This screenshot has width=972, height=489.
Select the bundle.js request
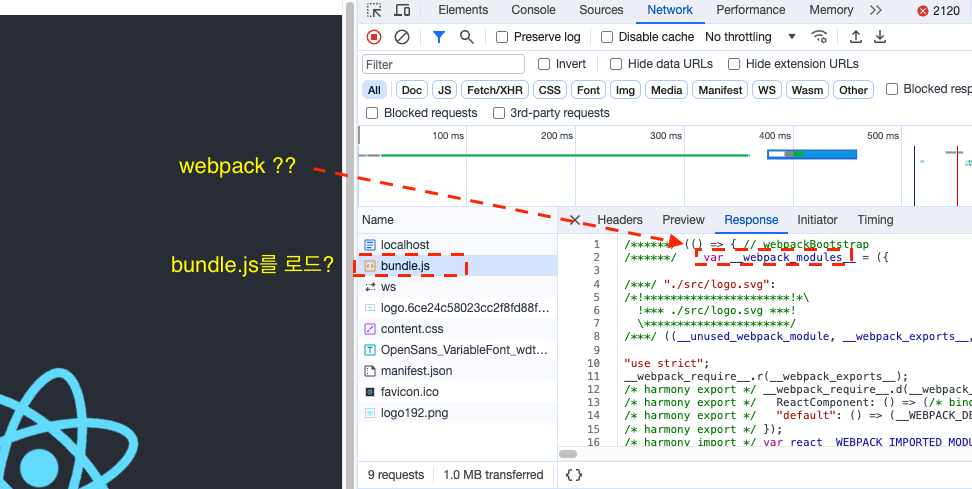point(457,266)
